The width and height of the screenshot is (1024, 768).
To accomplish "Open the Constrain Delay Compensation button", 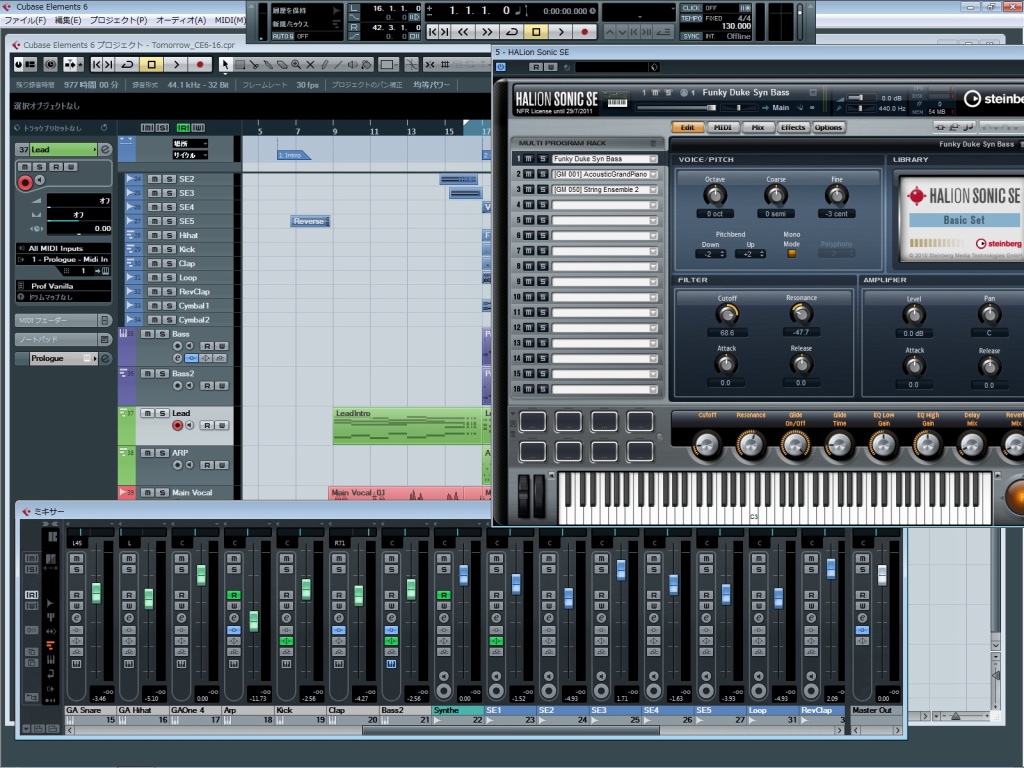I will (50, 65).
